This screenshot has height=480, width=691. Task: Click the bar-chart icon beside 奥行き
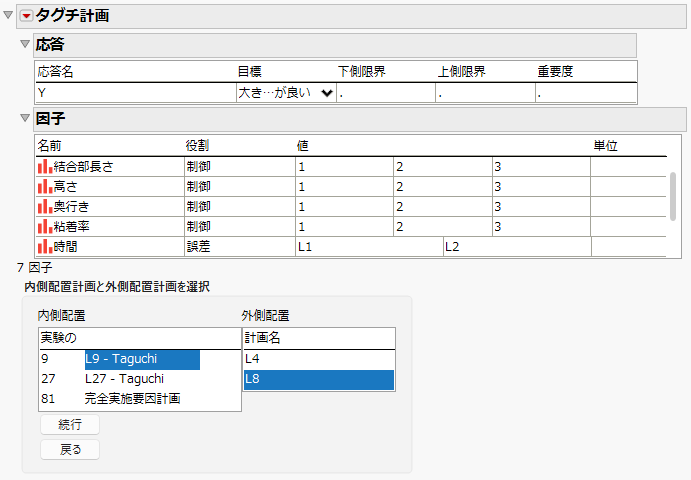[x=45, y=206]
